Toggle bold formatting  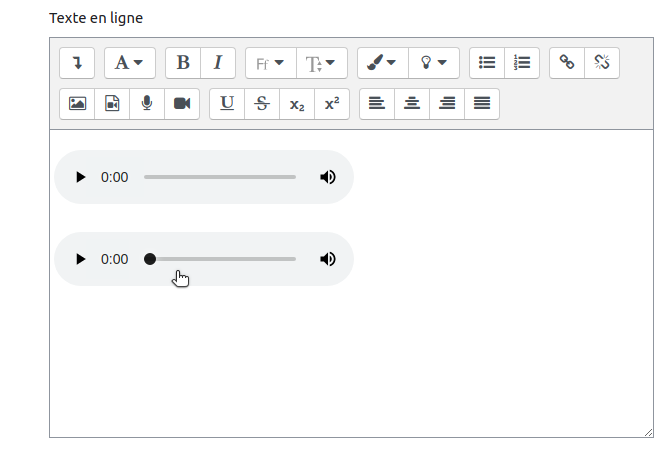coord(183,62)
